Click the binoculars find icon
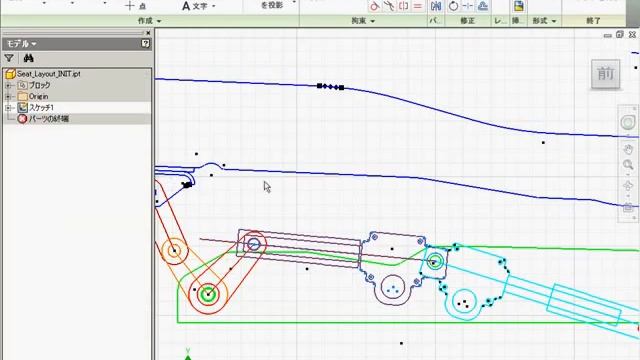640x360 pixels. coord(28,58)
